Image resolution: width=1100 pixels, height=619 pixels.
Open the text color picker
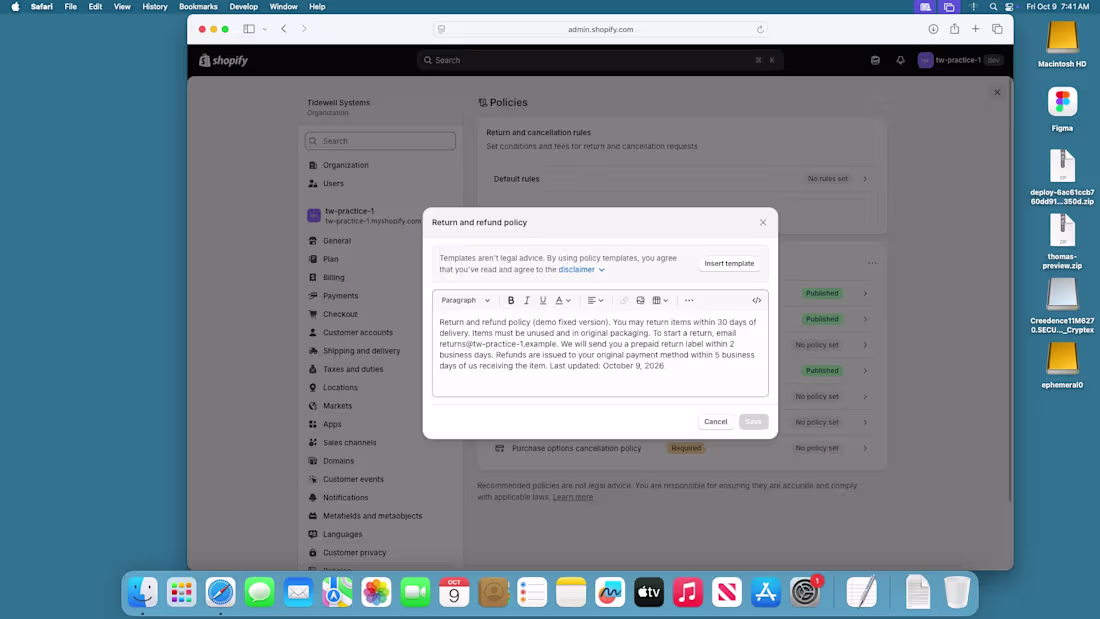tap(563, 300)
